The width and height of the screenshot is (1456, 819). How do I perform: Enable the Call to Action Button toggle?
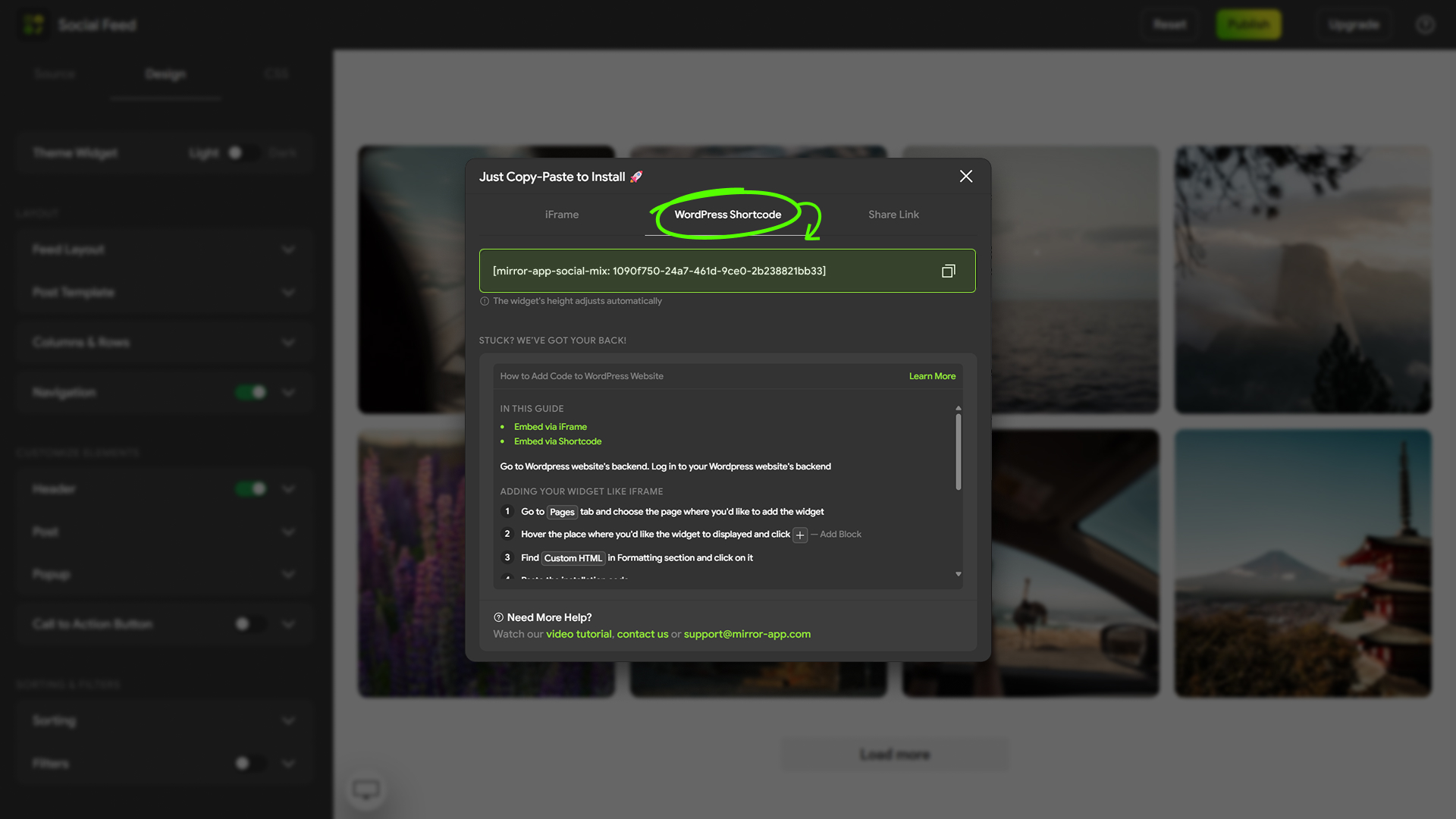pos(250,623)
